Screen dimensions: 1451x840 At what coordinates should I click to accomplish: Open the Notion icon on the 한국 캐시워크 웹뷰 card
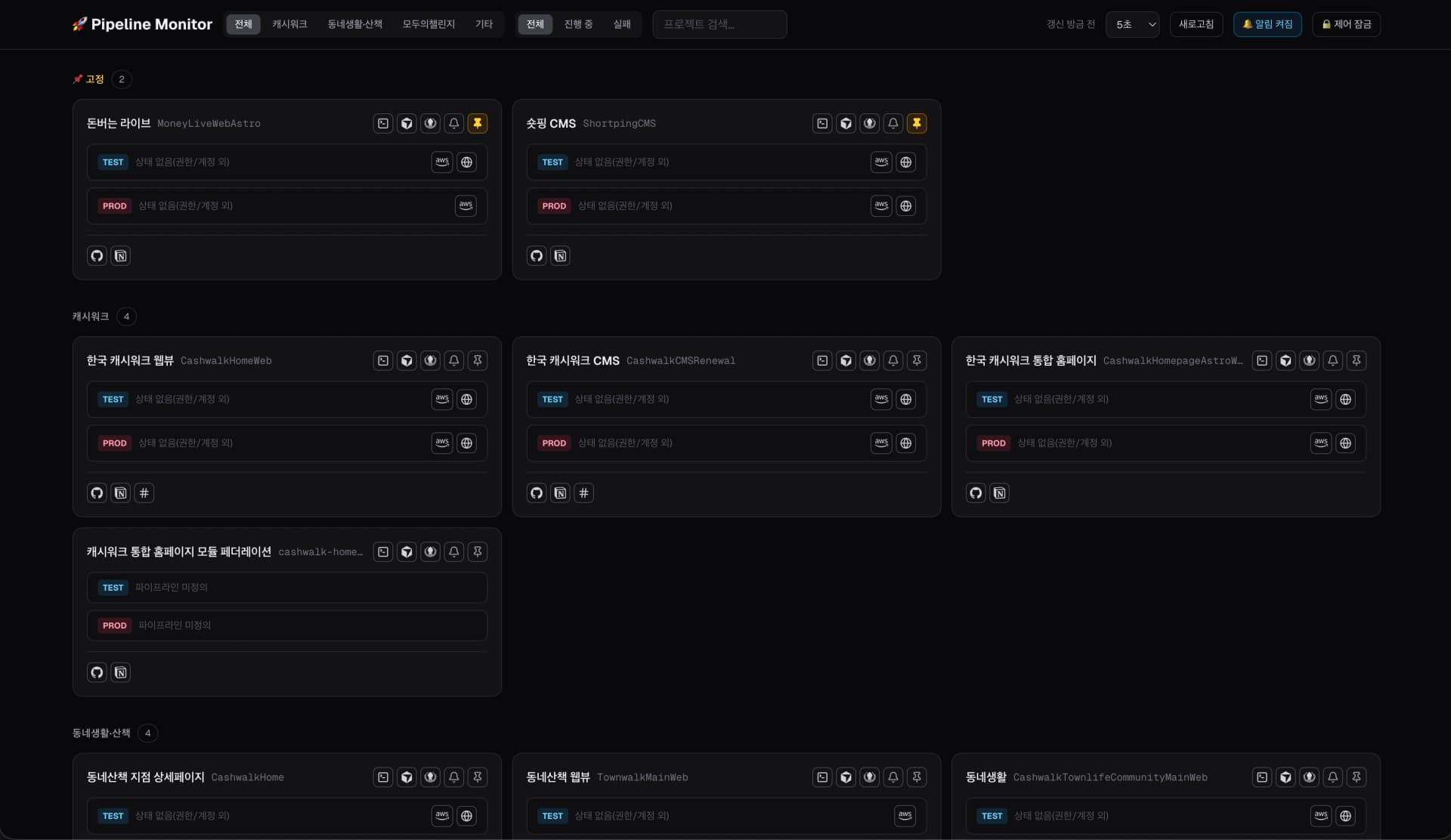121,493
